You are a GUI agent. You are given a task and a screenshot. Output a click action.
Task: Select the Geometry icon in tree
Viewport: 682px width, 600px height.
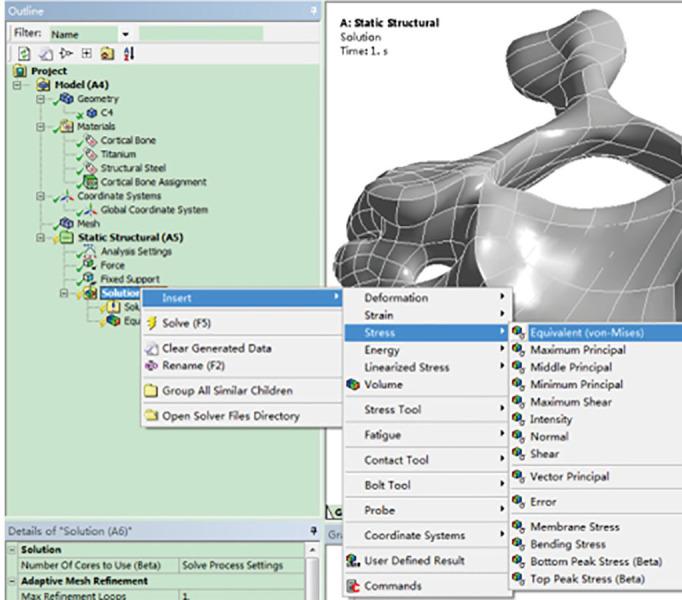tap(67, 98)
